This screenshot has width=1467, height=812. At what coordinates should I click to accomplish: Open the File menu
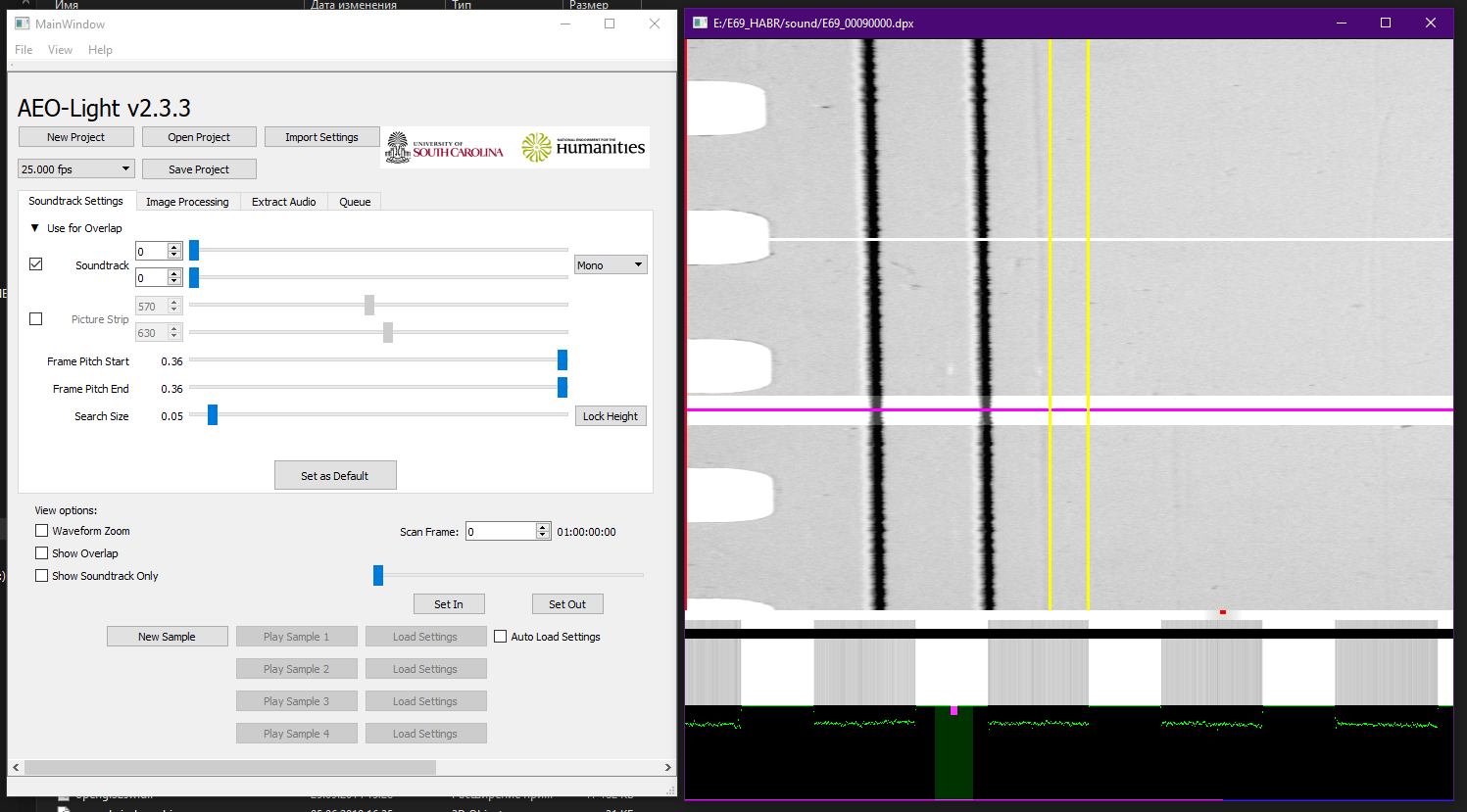tap(24, 50)
